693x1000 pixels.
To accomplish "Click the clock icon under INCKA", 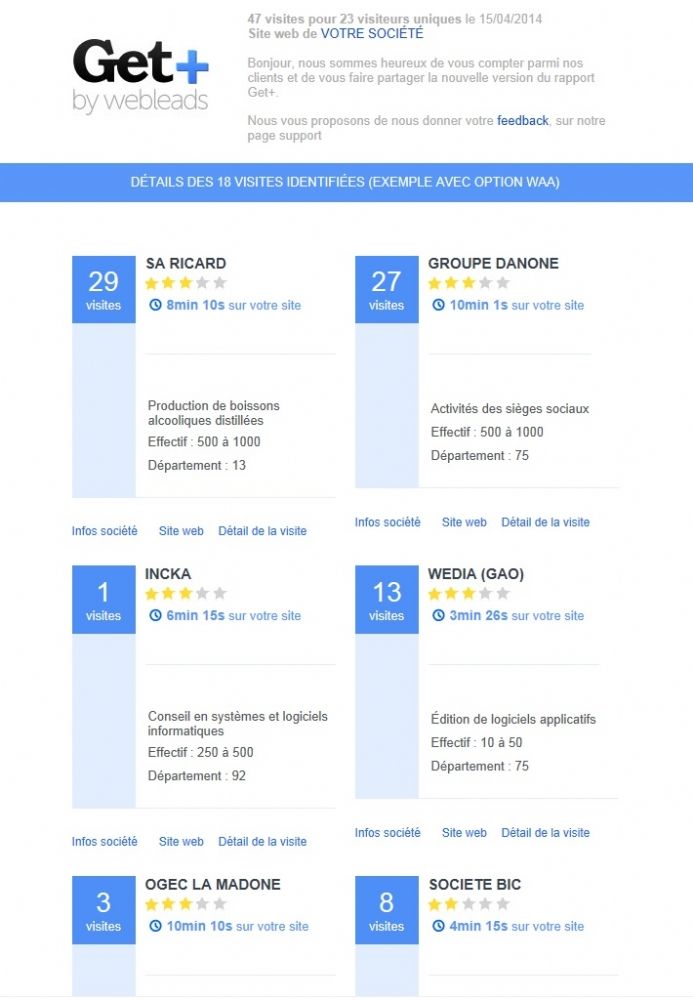I will click(x=155, y=615).
